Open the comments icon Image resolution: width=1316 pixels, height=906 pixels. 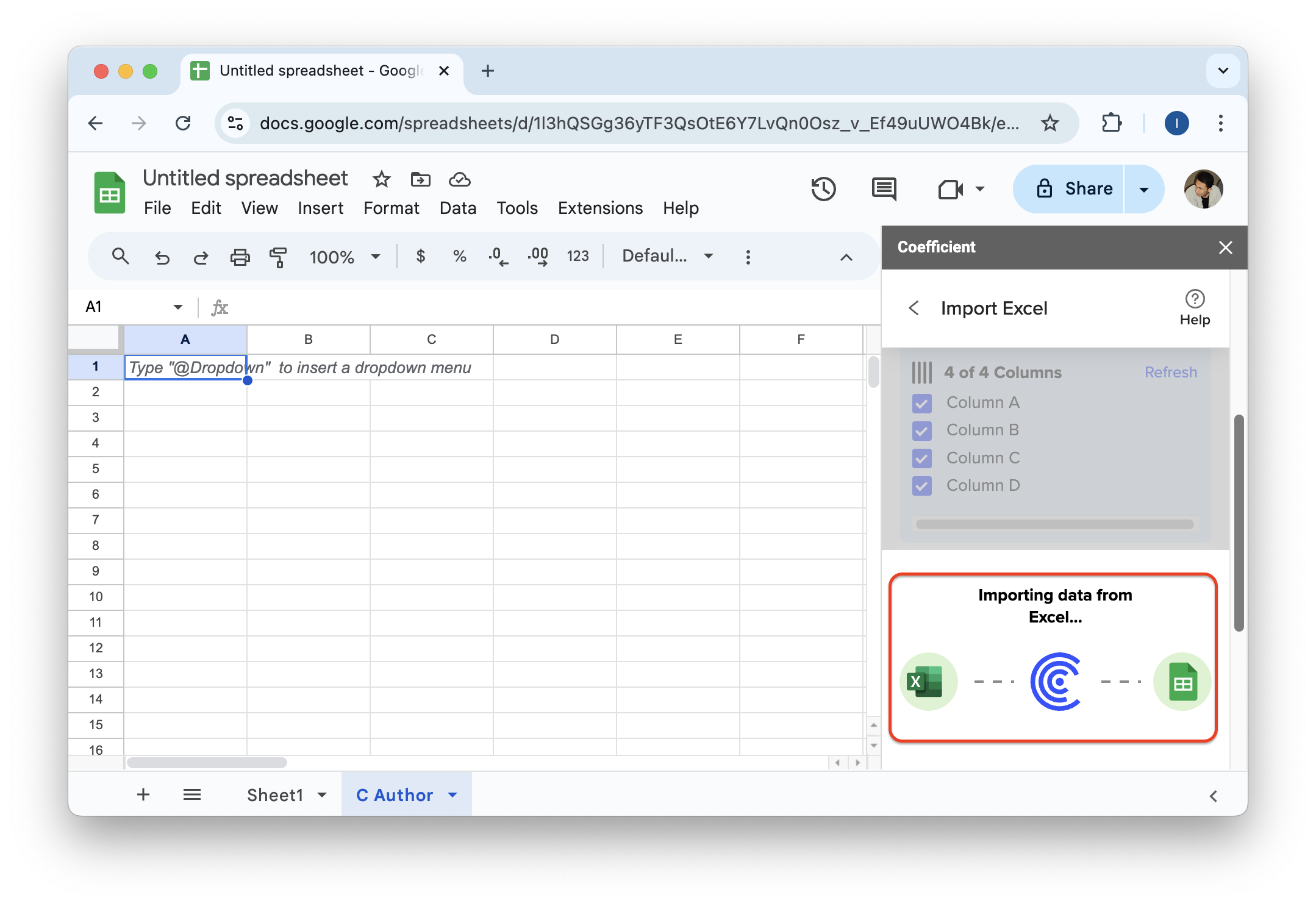tap(884, 189)
